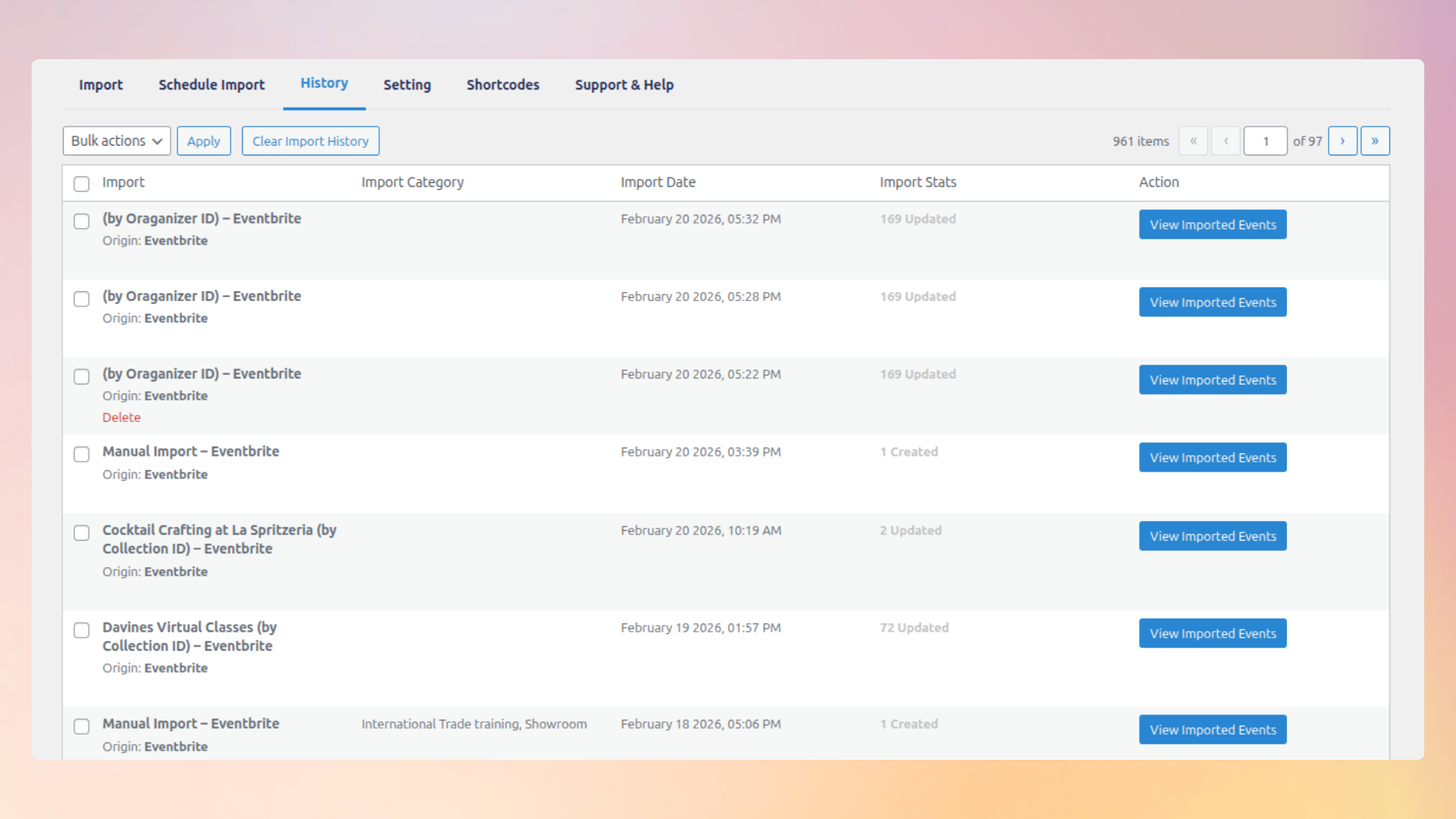Select the Manual Import – Eventbrite row checkbox
This screenshot has width=1456, height=819.
[x=81, y=454]
